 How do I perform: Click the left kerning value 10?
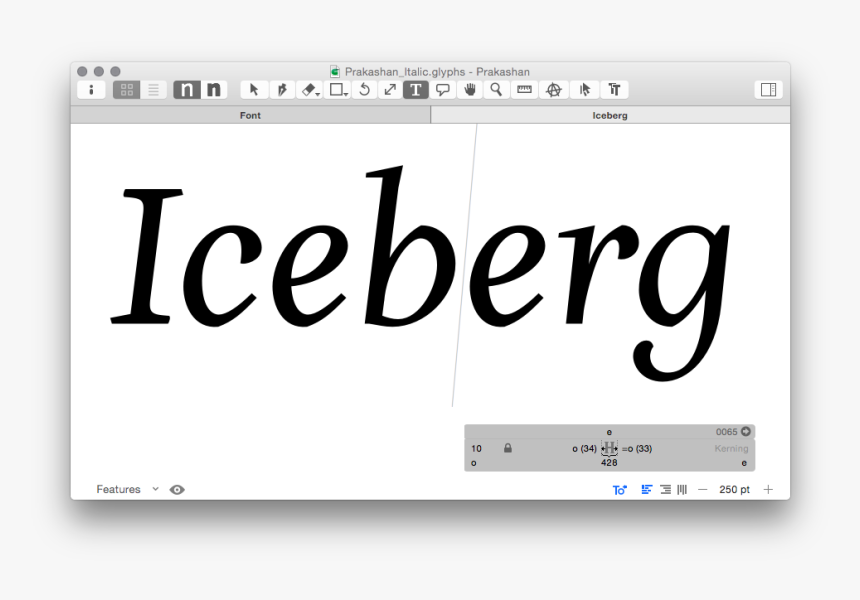tap(476, 449)
